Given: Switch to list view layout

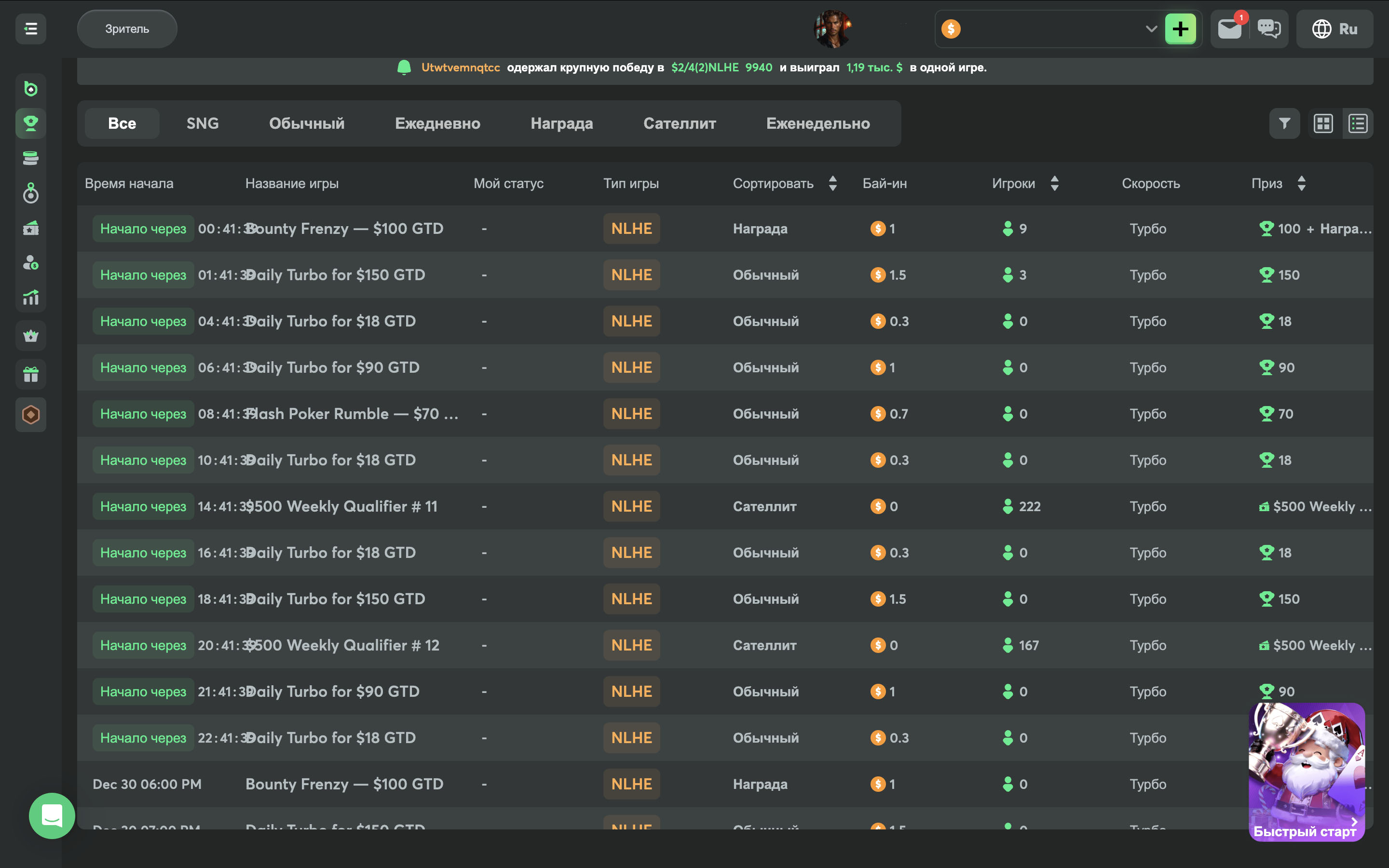Looking at the screenshot, I should click(1358, 123).
